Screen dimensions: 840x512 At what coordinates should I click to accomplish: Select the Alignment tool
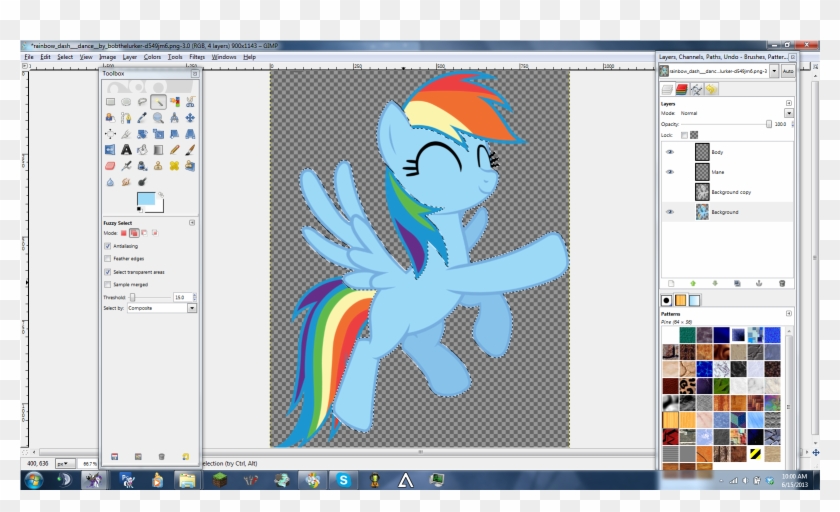coord(110,134)
